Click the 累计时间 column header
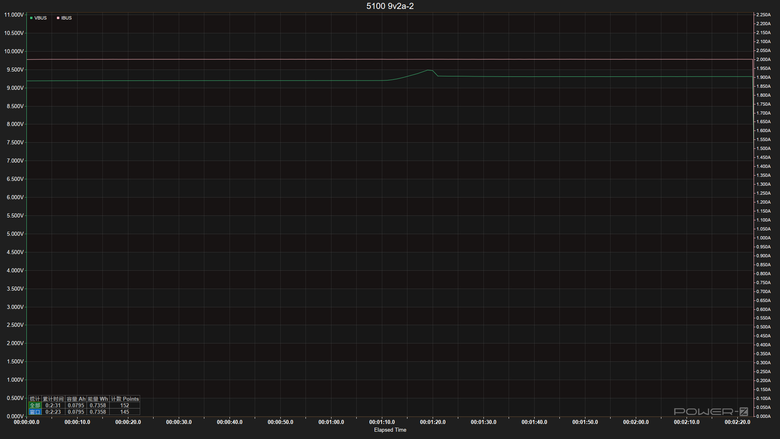Screen dimensions: 780x439 point(53,399)
